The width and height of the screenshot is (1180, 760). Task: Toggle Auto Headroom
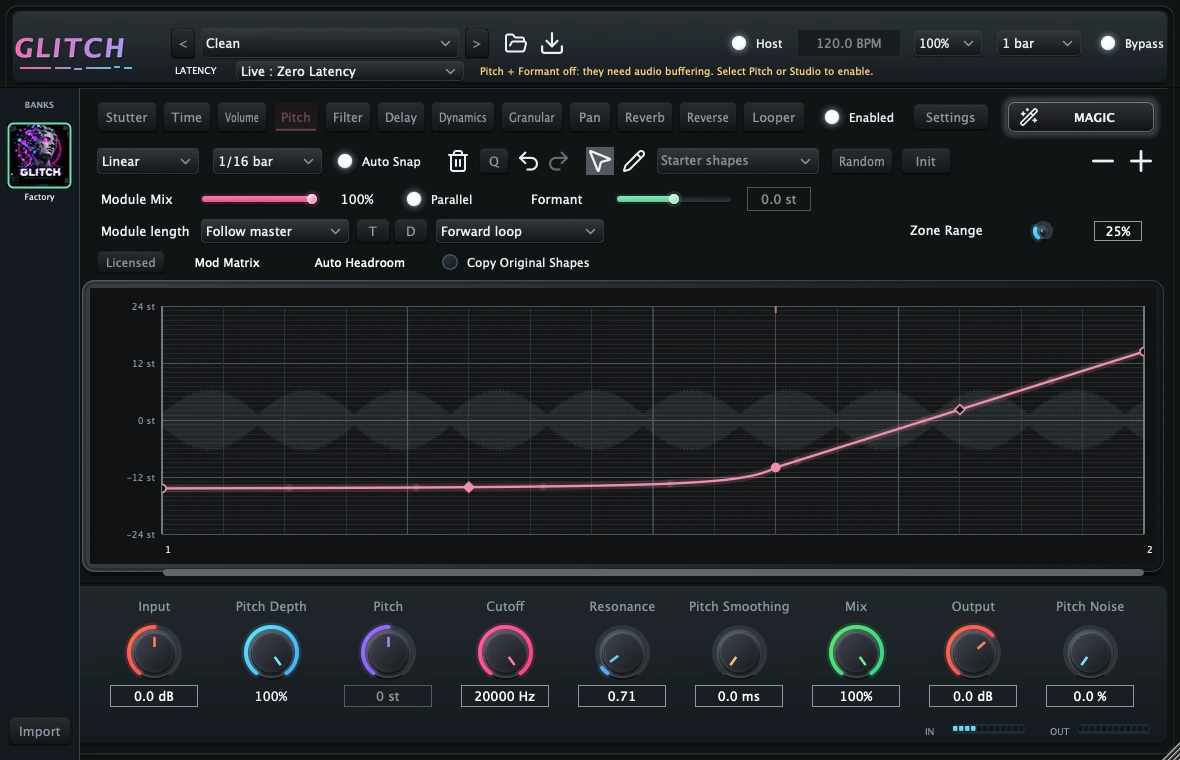[359, 263]
